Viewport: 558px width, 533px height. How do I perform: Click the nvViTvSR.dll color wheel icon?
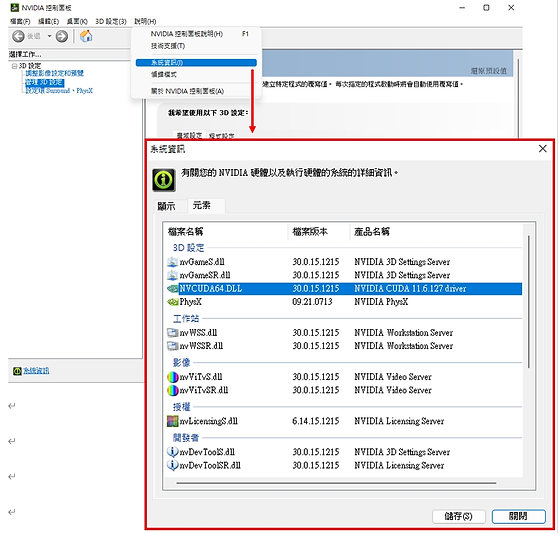pos(173,390)
